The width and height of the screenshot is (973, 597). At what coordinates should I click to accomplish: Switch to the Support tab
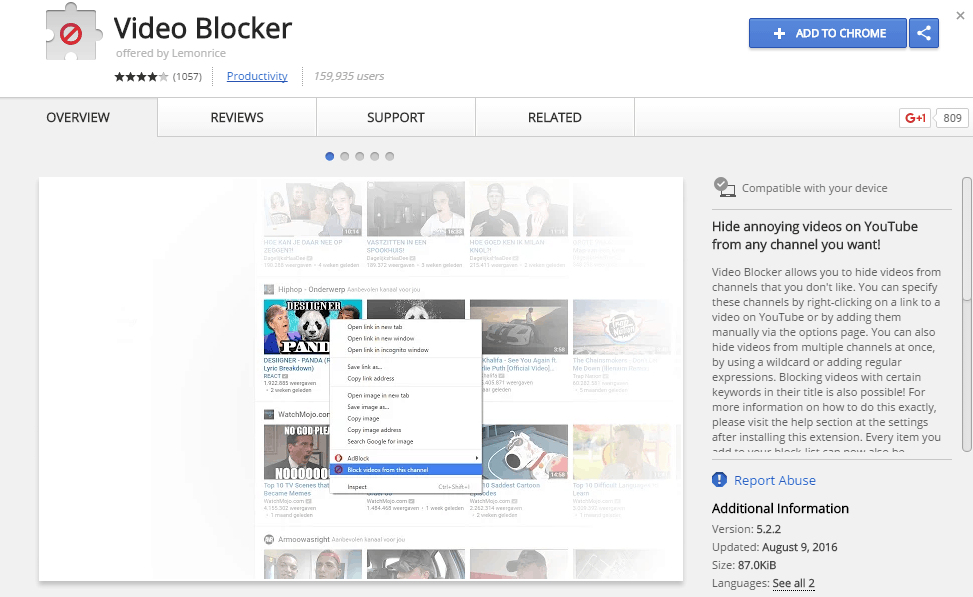pyautogui.click(x=396, y=117)
